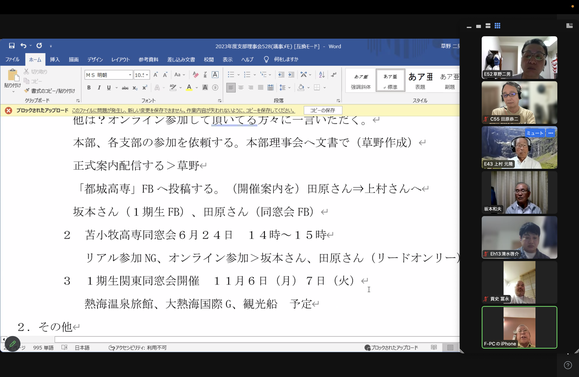Viewport: 579px width, 377px height.
Task: Click the Save icon in Word's title bar
Action: pyautogui.click(x=11, y=45)
